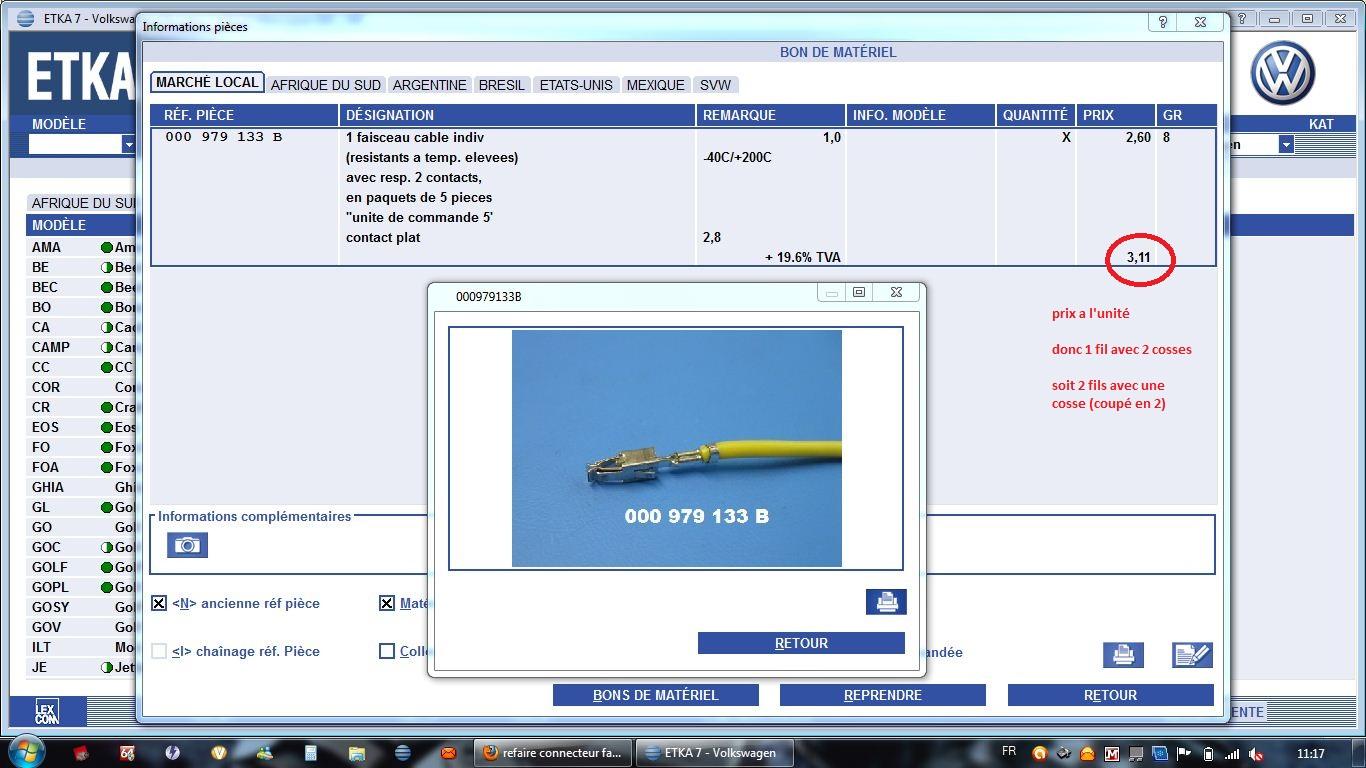Switch to the Firefox 'refaire connecteur' taskbar window
Viewport: 1366px width, 768px height.
point(553,753)
